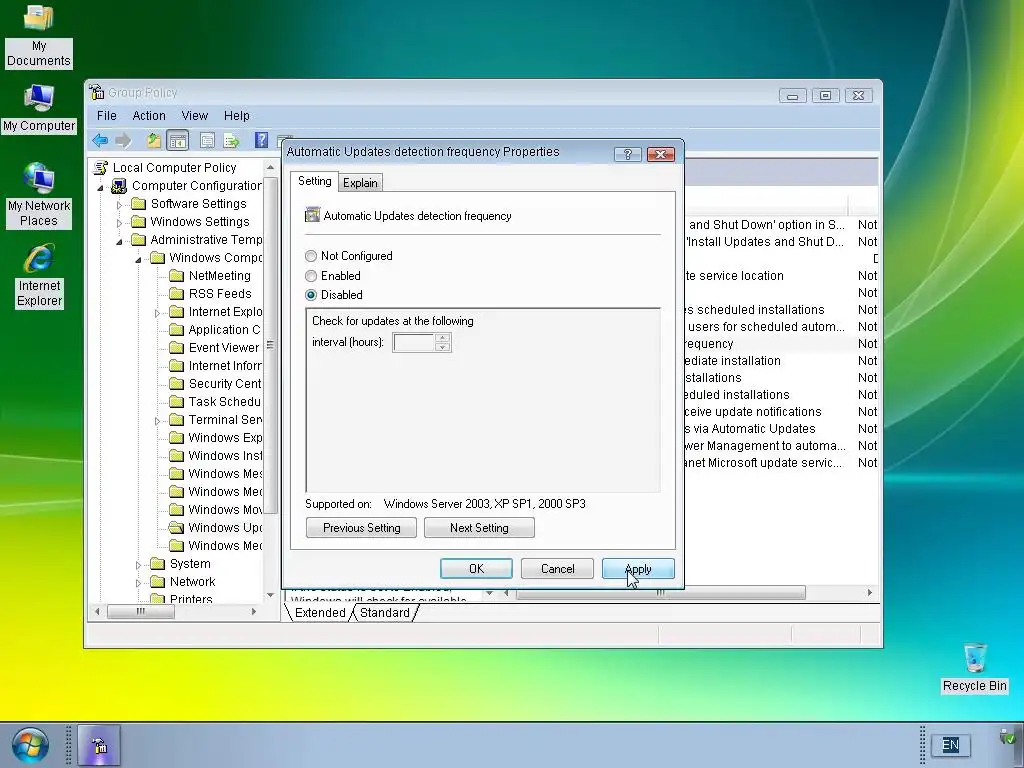Toggle the Show/Hide Console Tree icon
Viewport: 1024px width, 768px height.
[x=177, y=140]
